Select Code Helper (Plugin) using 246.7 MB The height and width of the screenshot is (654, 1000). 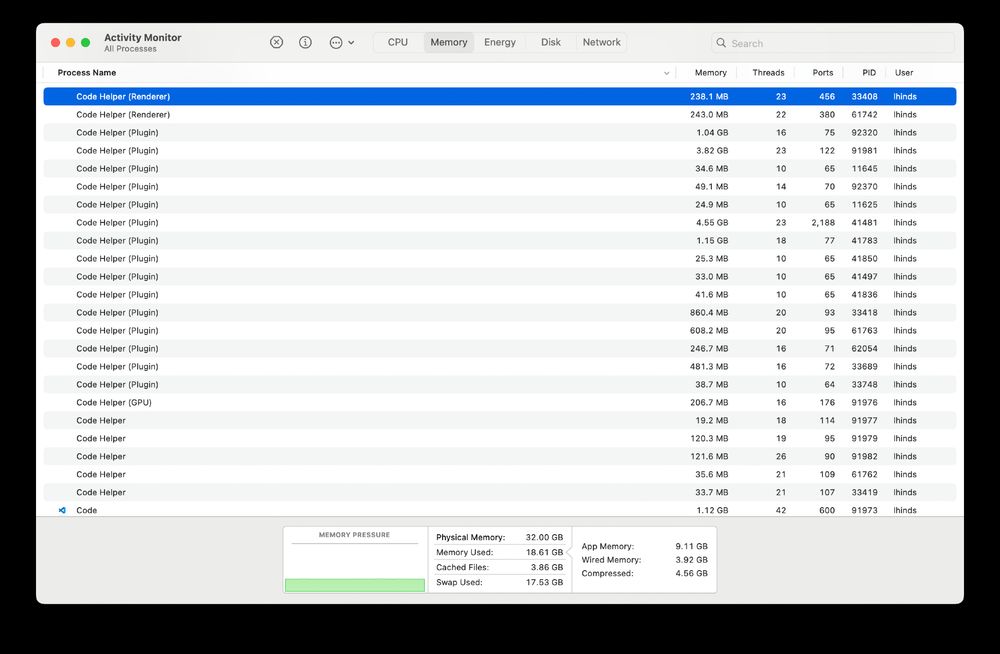click(499, 348)
